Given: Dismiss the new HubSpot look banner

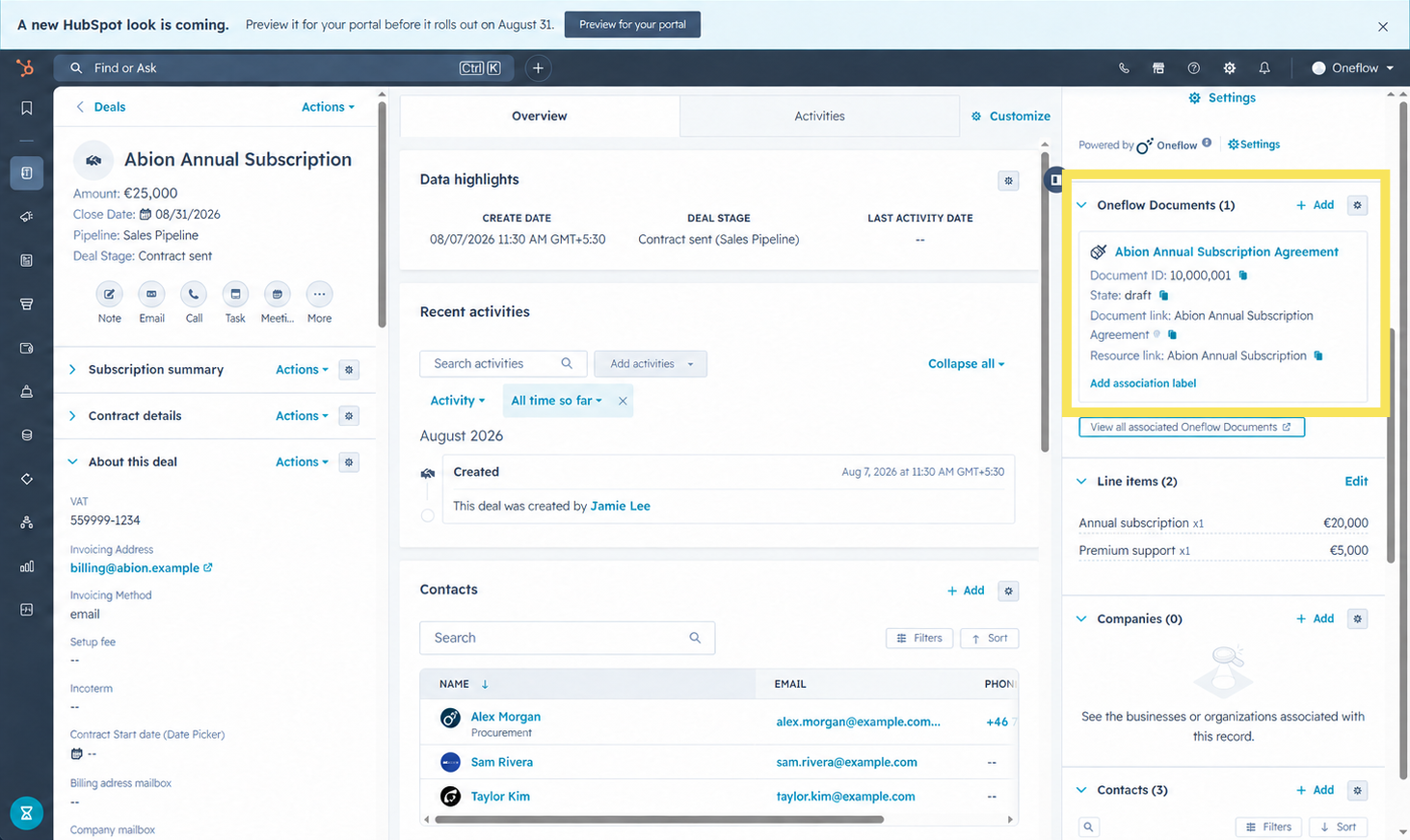Looking at the screenshot, I should pyautogui.click(x=1383, y=27).
